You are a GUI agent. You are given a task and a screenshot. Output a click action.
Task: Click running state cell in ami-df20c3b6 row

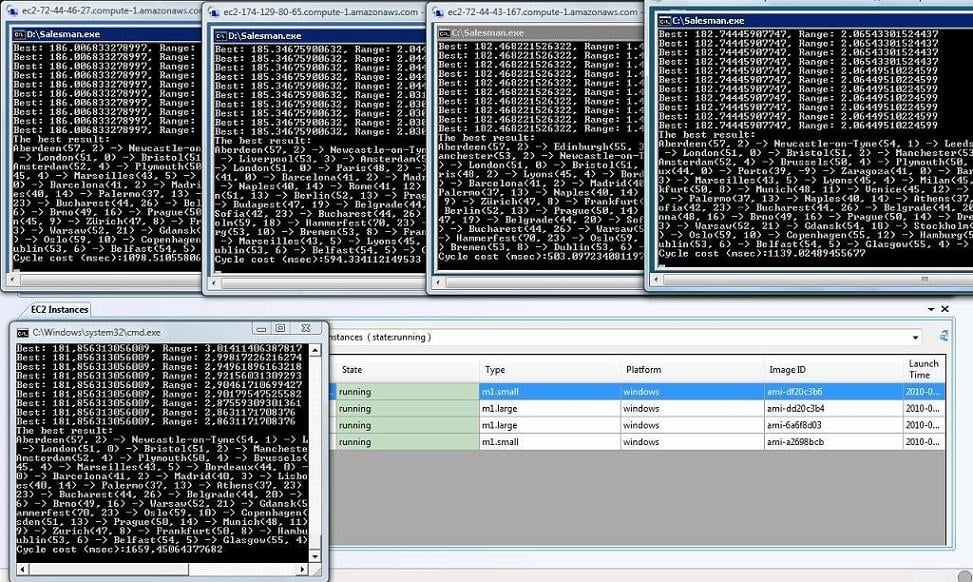tap(406, 392)
